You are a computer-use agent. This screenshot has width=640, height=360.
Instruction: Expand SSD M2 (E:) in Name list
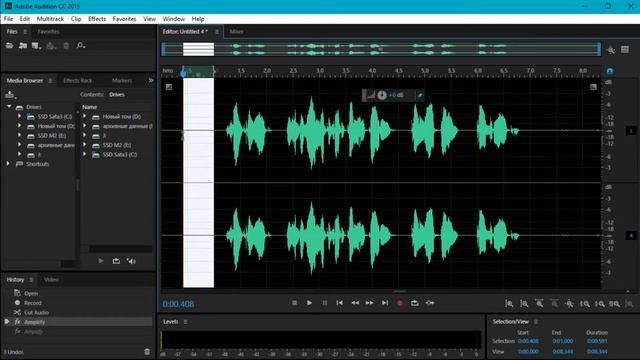[84, 145]
